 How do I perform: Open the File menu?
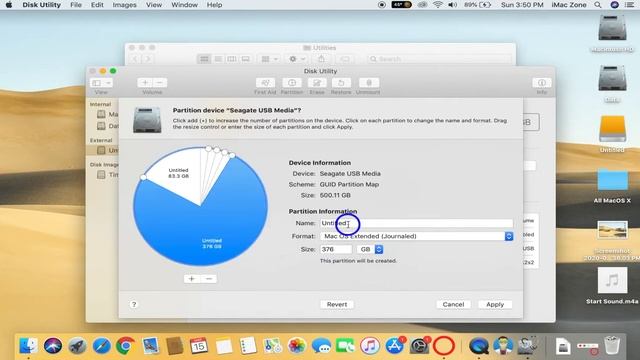point(76,5)
